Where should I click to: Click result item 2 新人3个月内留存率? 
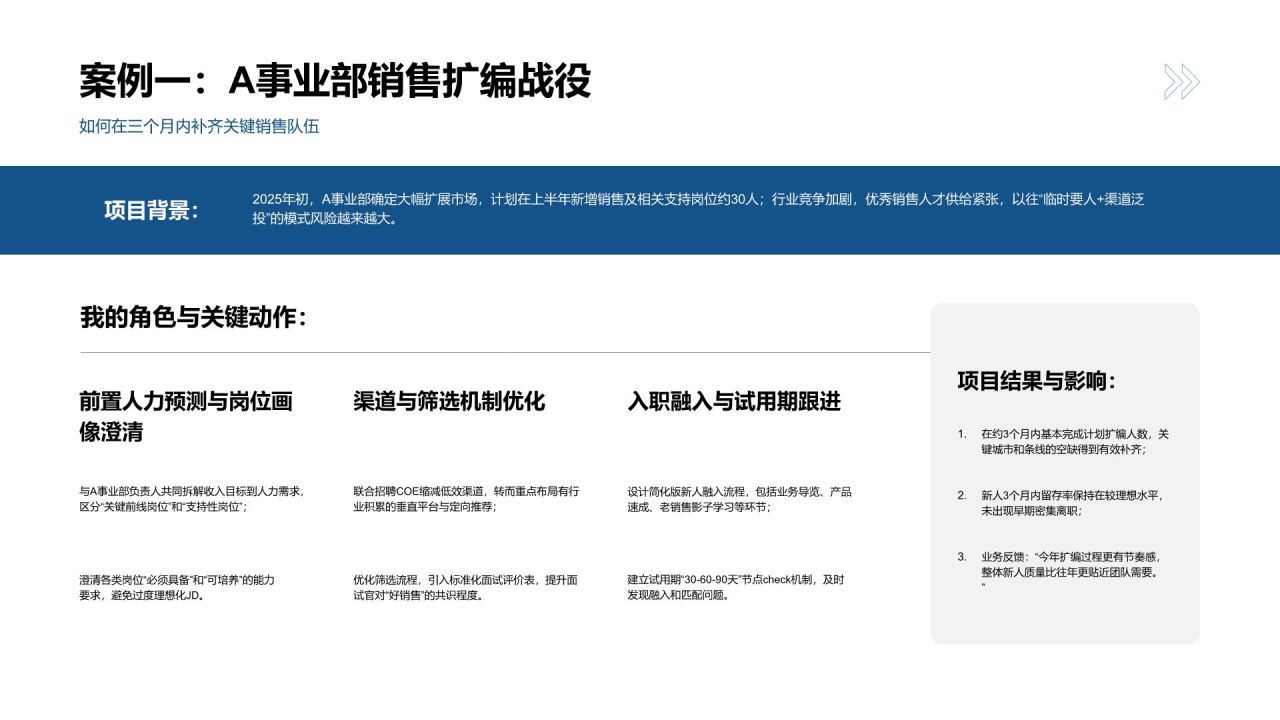(1061, 502)
